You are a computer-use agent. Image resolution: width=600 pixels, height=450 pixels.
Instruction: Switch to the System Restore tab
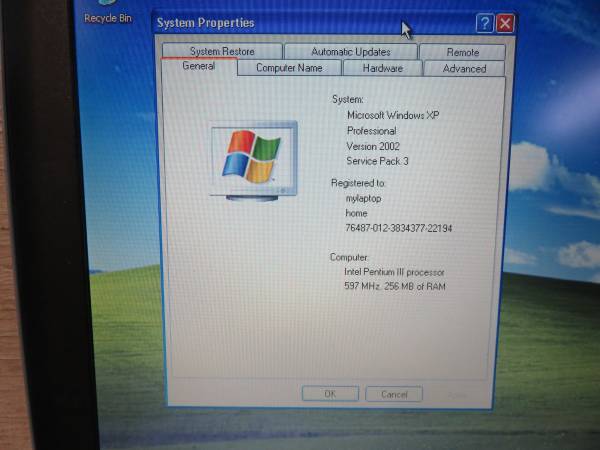tap(222, 51)
